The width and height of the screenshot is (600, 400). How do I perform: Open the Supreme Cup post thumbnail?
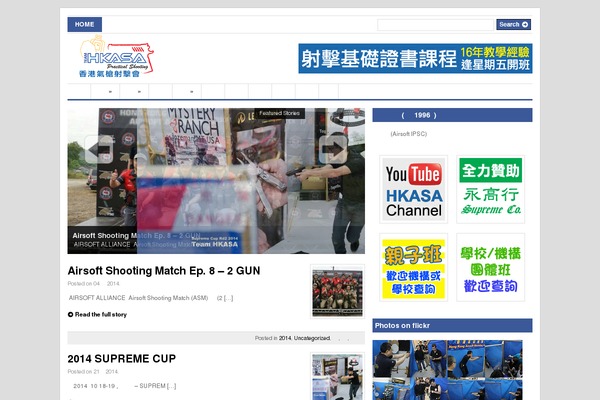click(x=337, y=377)
